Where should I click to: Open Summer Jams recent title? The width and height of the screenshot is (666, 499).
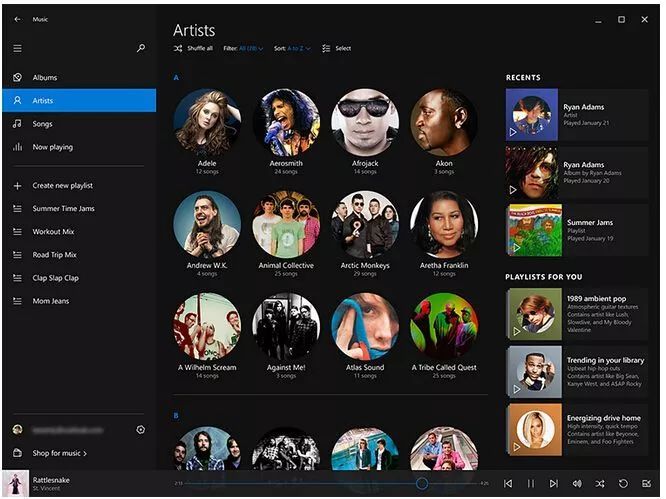(x=590, y=223)
